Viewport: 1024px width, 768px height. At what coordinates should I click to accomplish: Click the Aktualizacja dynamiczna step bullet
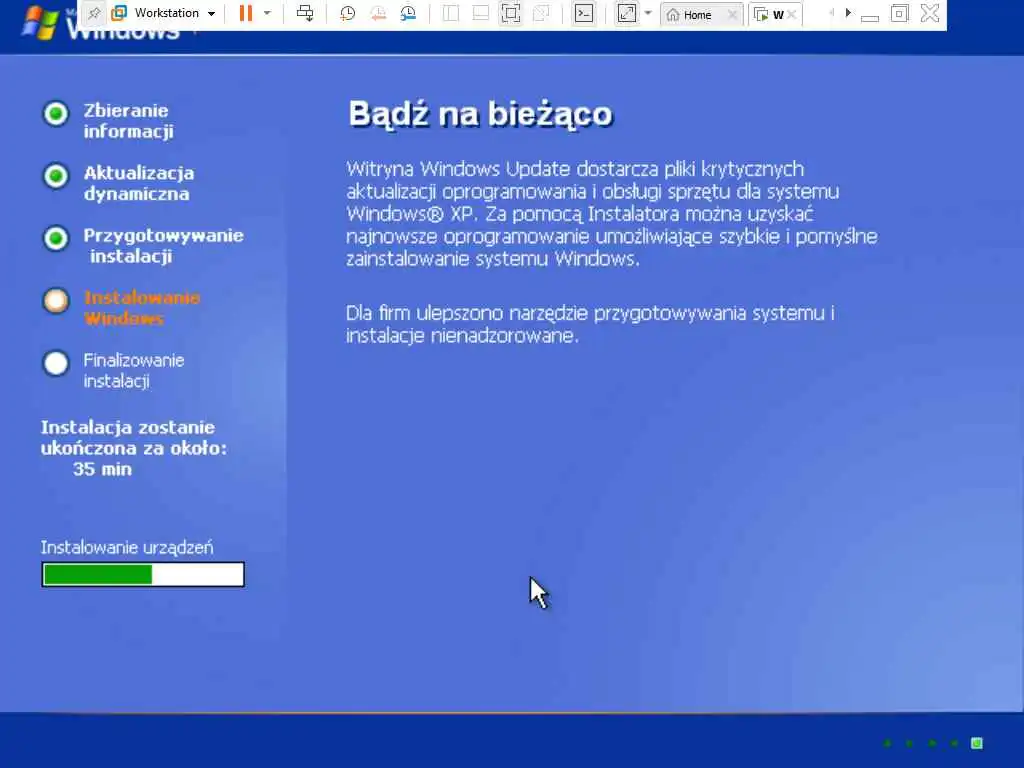[56, 176]
